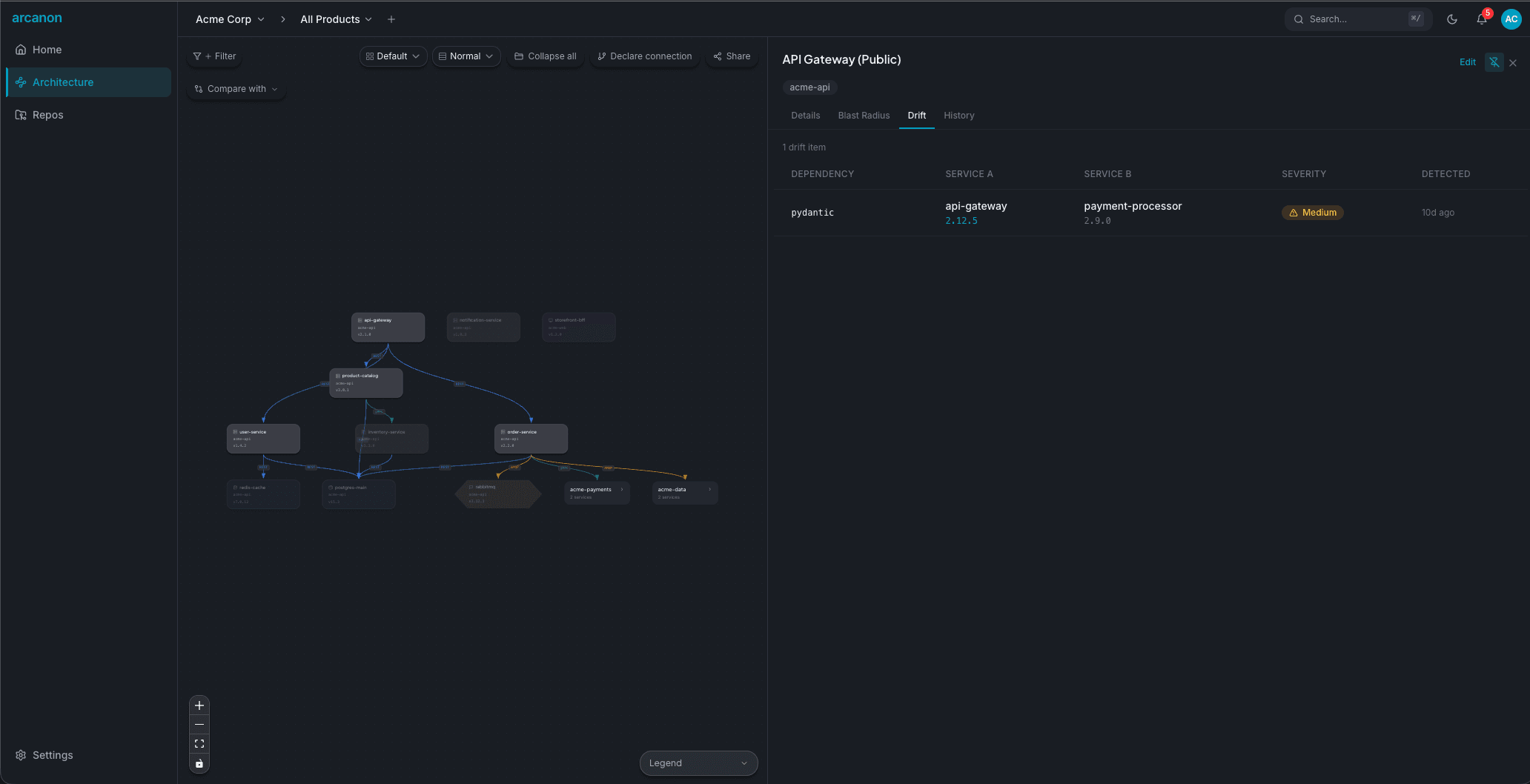
Task: Click the zoom in plus icon
Action: tap(199, 705)
